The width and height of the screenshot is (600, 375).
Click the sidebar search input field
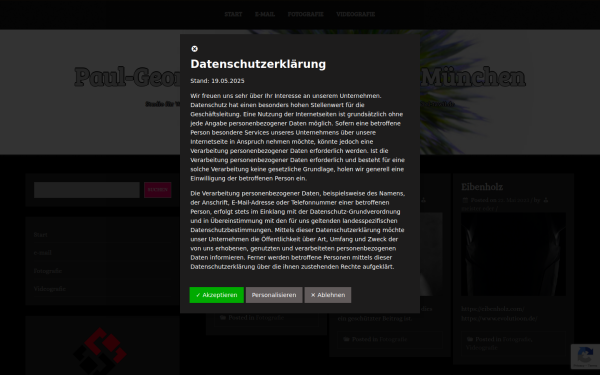tap(87, 190)
